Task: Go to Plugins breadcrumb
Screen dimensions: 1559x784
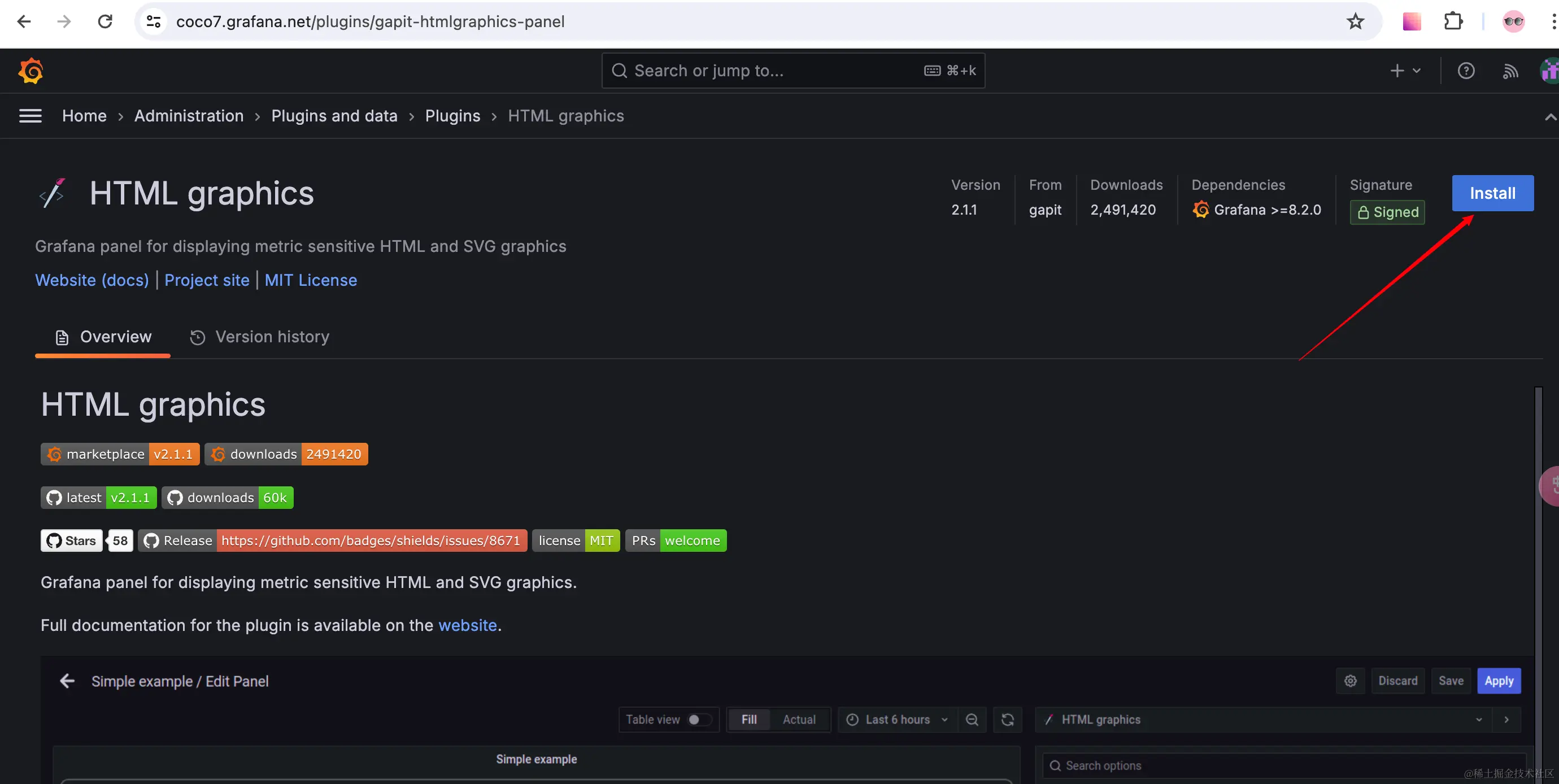Action: point(452,116)
